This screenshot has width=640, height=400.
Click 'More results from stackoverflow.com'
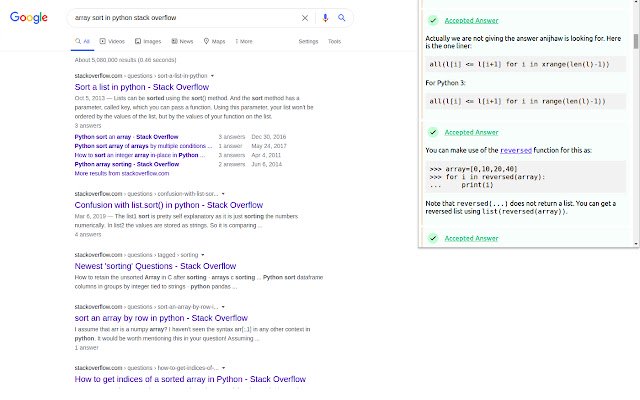(x=122, y=173)
